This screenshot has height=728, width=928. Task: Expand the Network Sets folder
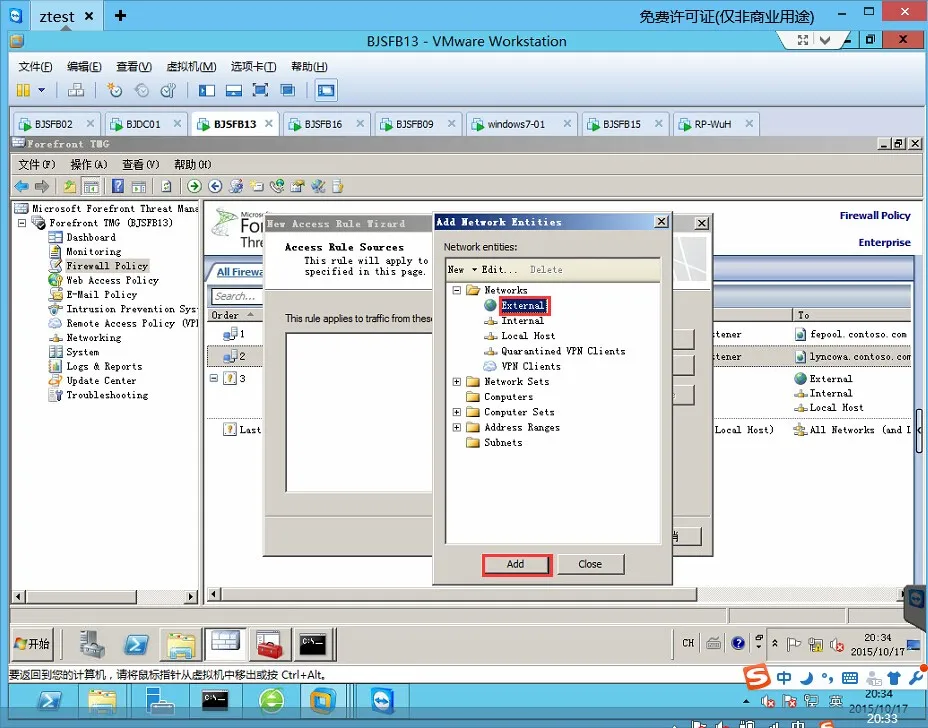(x=457, y=382)
